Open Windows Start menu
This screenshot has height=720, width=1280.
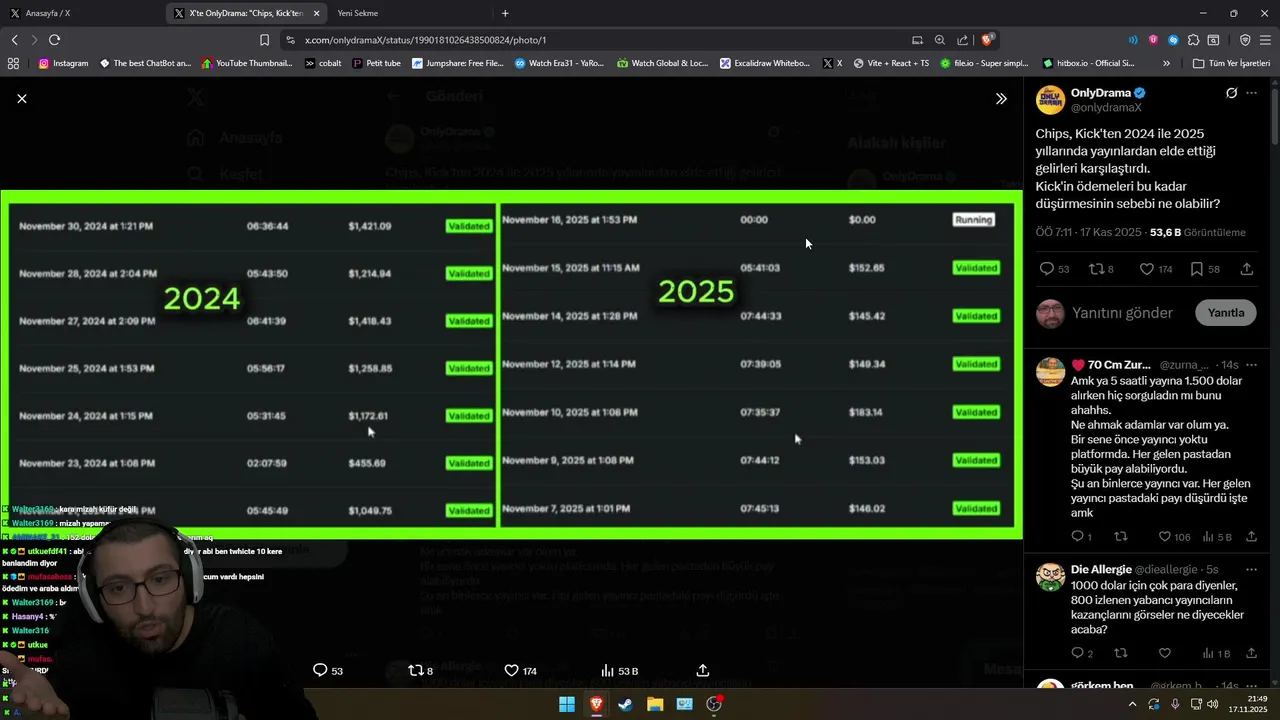(x=567, y=704)
